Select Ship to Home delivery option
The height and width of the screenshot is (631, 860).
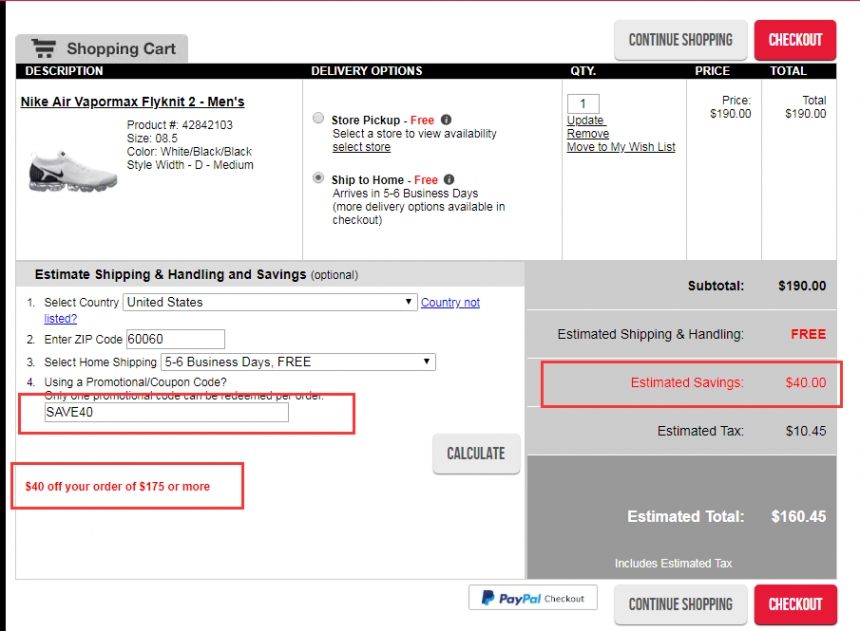click(318, 179)
